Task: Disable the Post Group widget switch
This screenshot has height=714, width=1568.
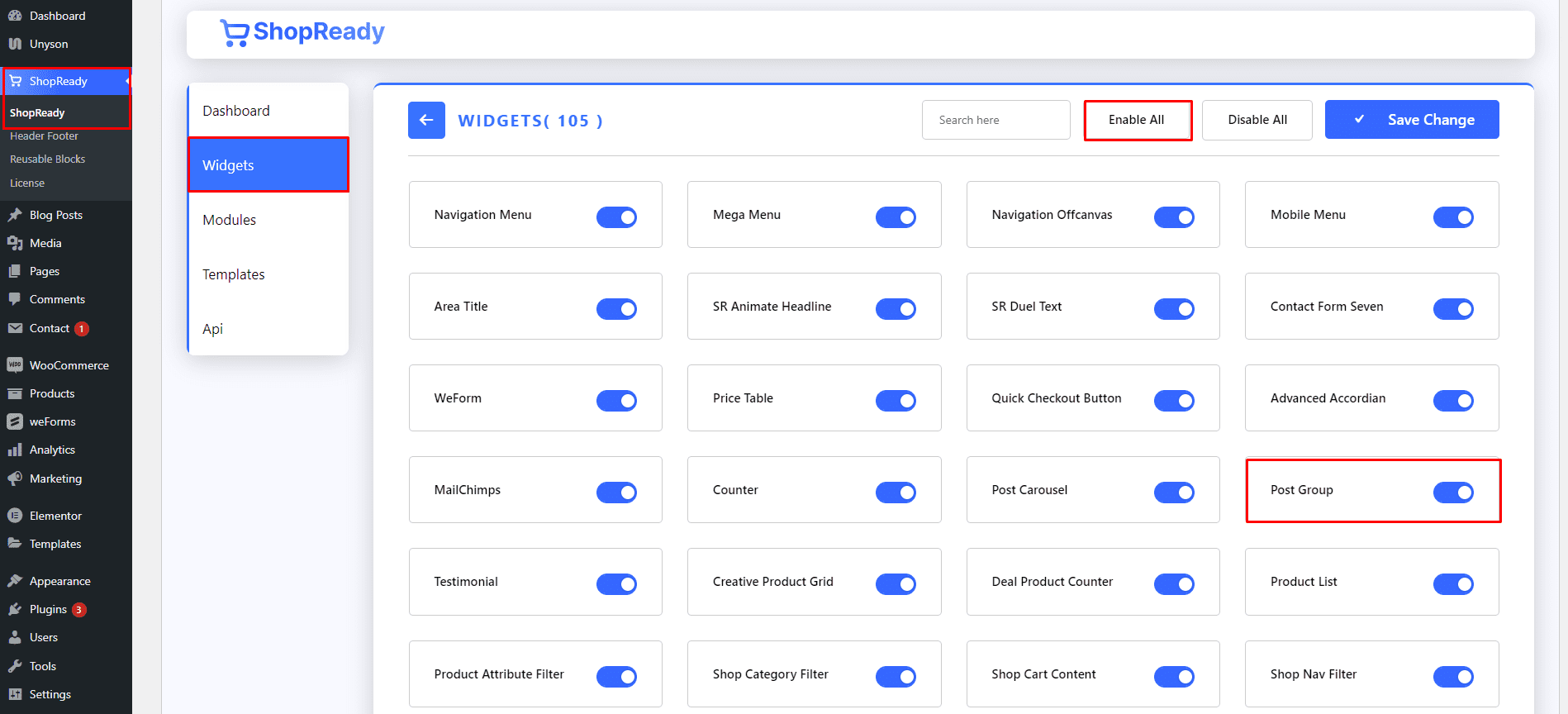Action: pyautogui.click(x=1452, y=493)
